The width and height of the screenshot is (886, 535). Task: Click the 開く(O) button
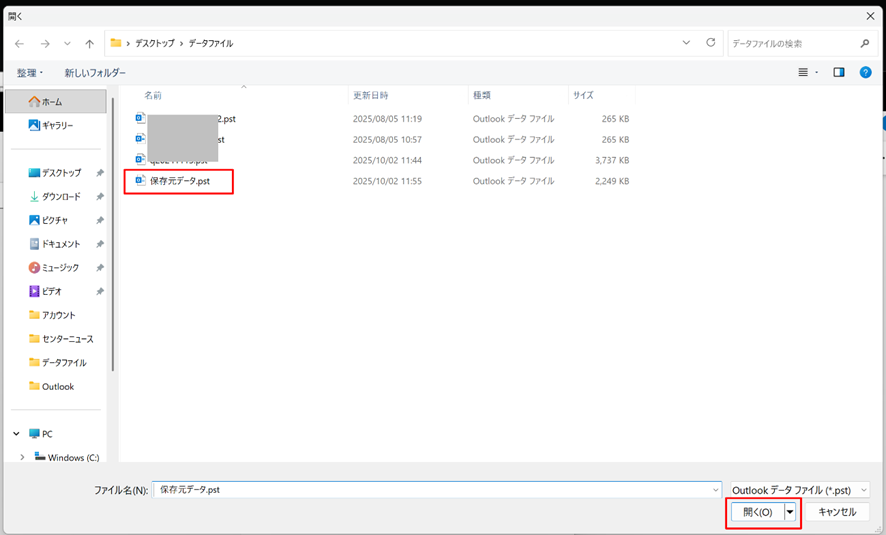pyautogui.click(x=757, y=512)
